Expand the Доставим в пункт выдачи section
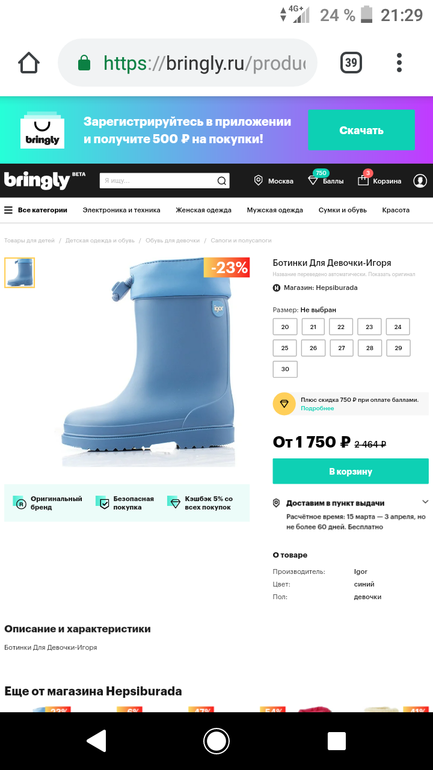The width and height of the screenshot is (433, 770). pos(425,502)
